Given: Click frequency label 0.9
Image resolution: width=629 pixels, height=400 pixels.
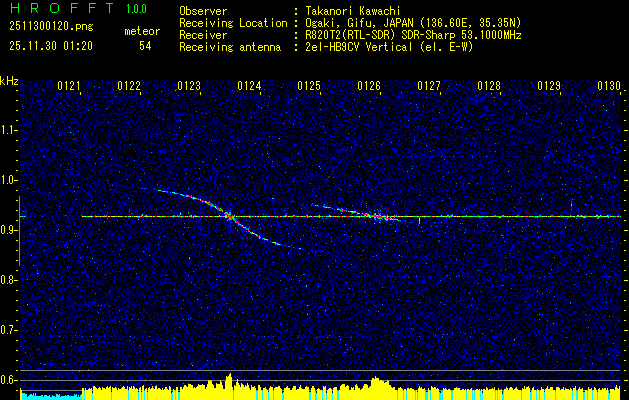Looking at the screenshot, I should tap(8, 230).
